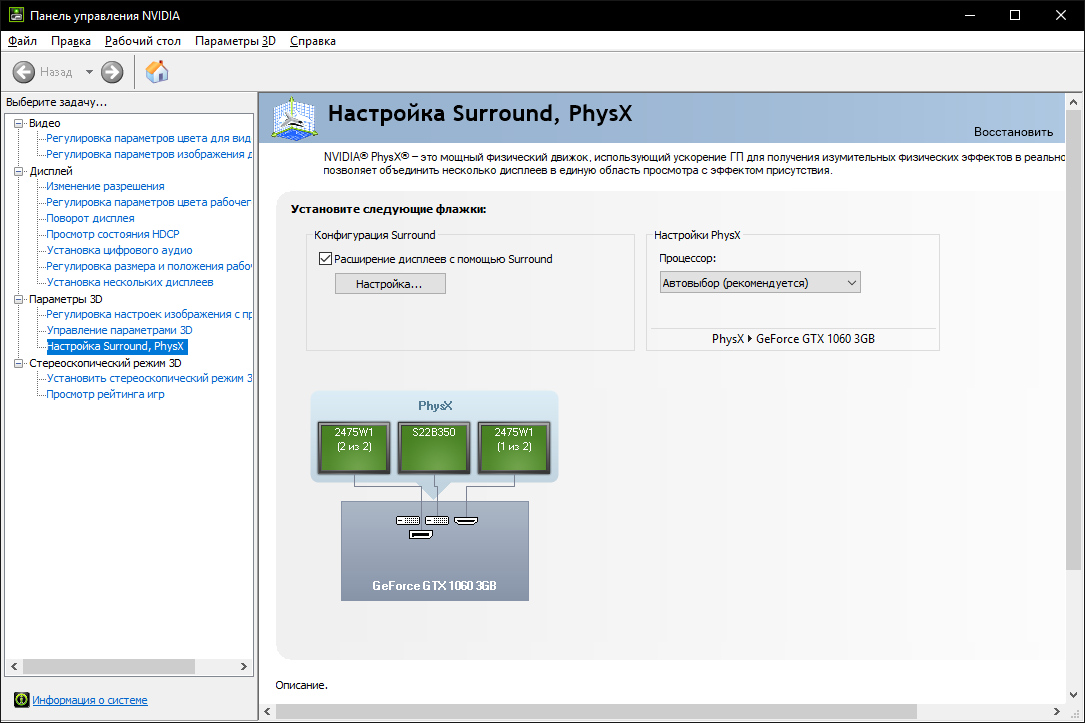Click the PhysX ▸ GeForce GTX 1060 3GB text
The width and height of the screenshot is (1085, 724).
(793, 338)
